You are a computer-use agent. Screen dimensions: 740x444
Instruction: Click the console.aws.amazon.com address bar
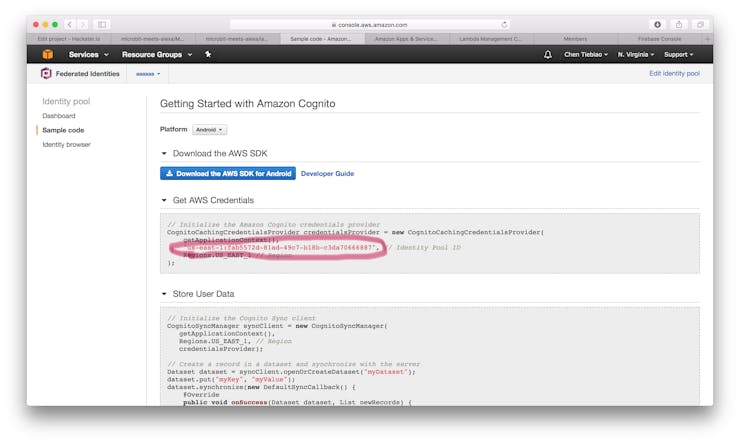coord(369,25)
